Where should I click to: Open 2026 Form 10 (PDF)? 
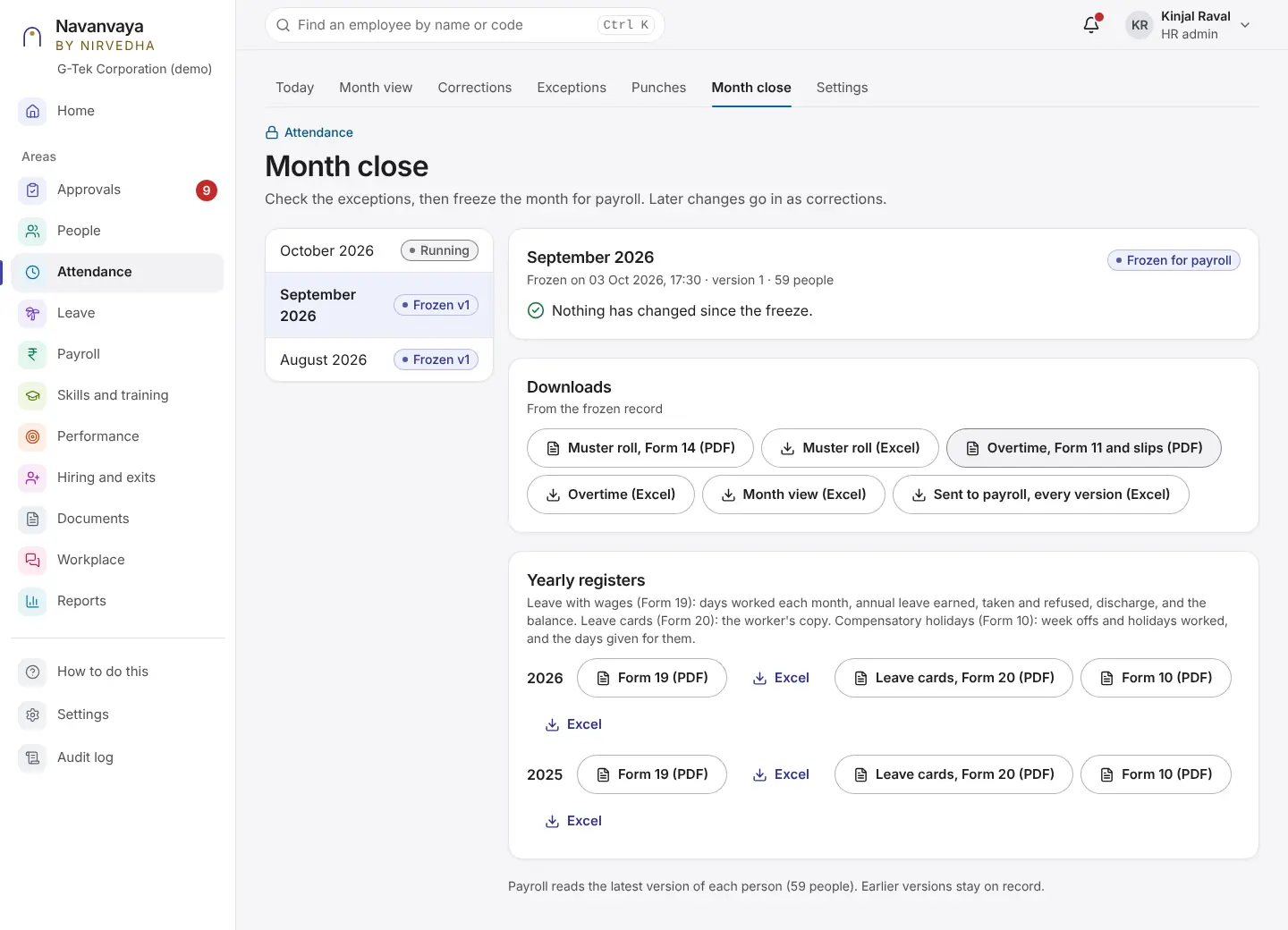pyautogui.click(x=1156, y=678)
